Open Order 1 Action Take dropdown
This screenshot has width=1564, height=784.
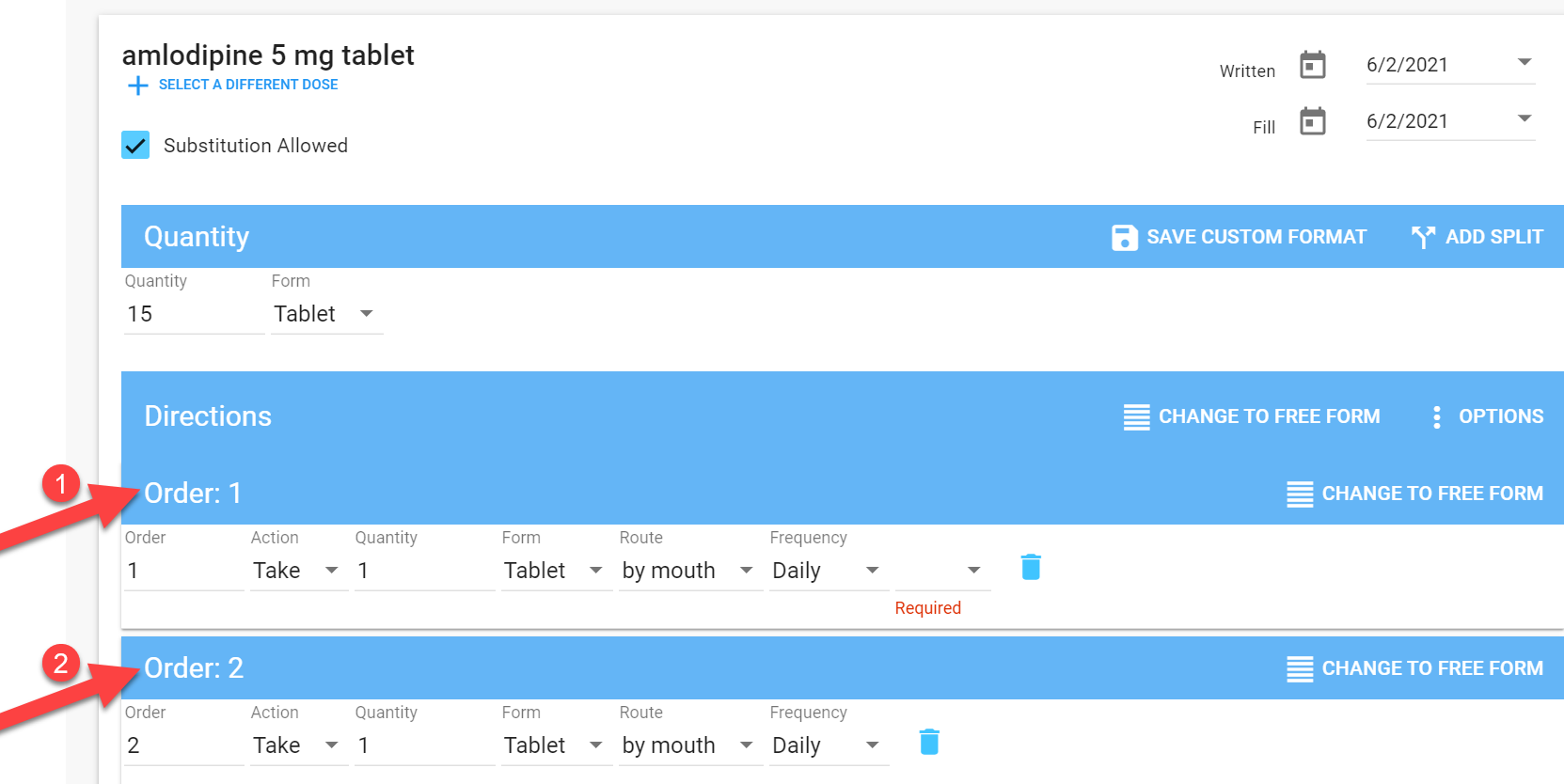[299, 571]
